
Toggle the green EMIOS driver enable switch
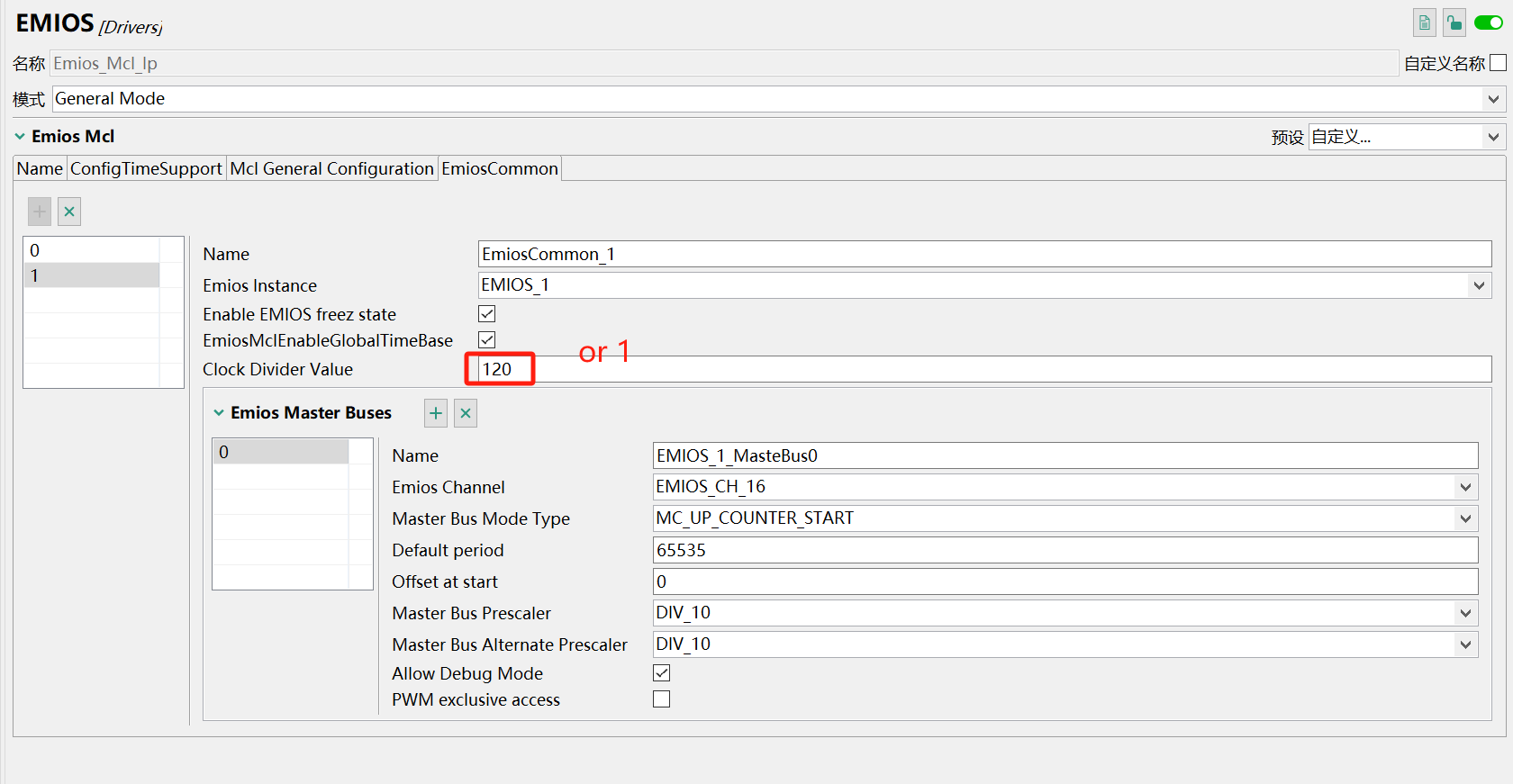click(1488, 23)
